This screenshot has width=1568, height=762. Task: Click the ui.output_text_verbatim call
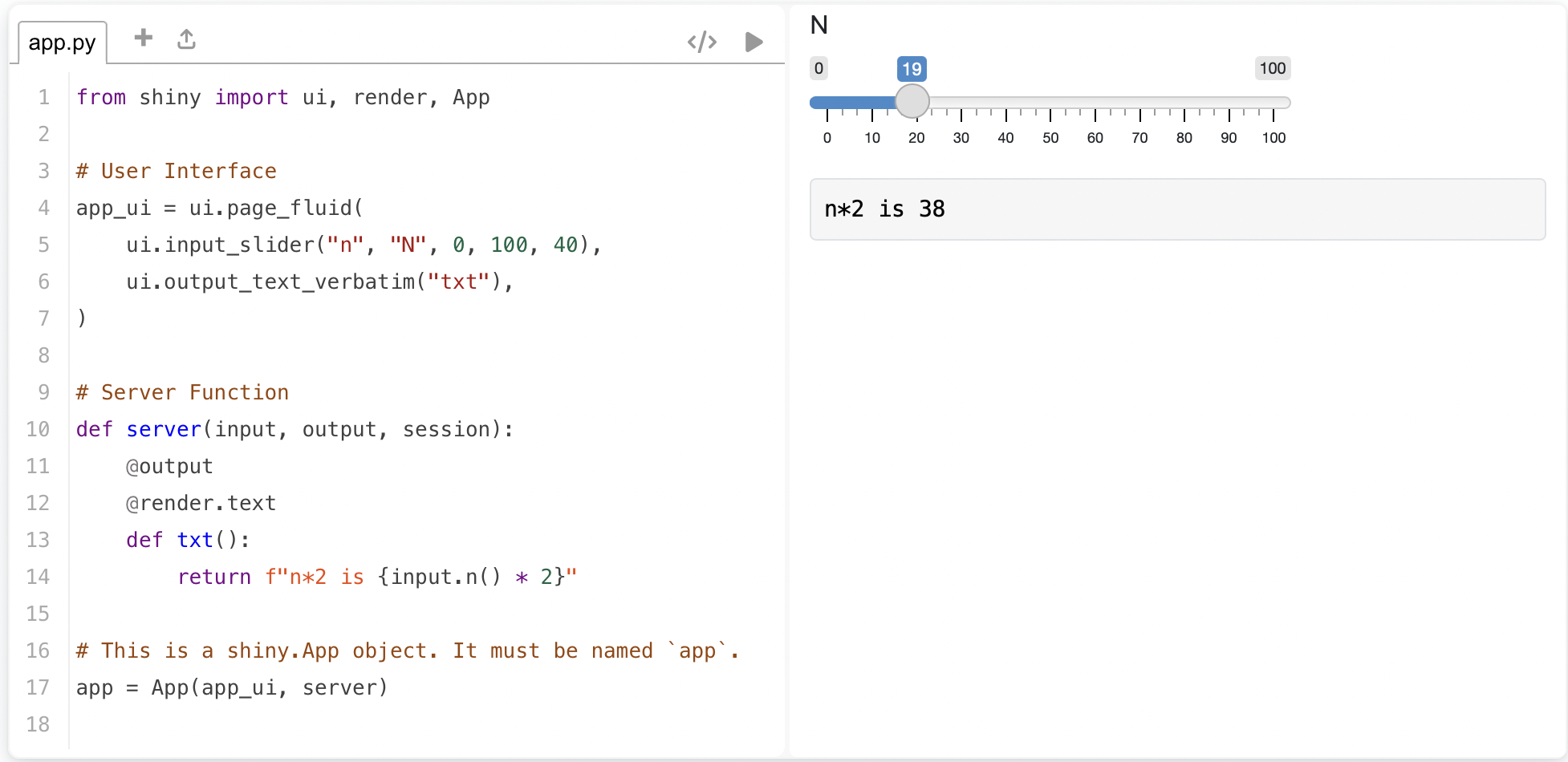(x=313, y=282)
